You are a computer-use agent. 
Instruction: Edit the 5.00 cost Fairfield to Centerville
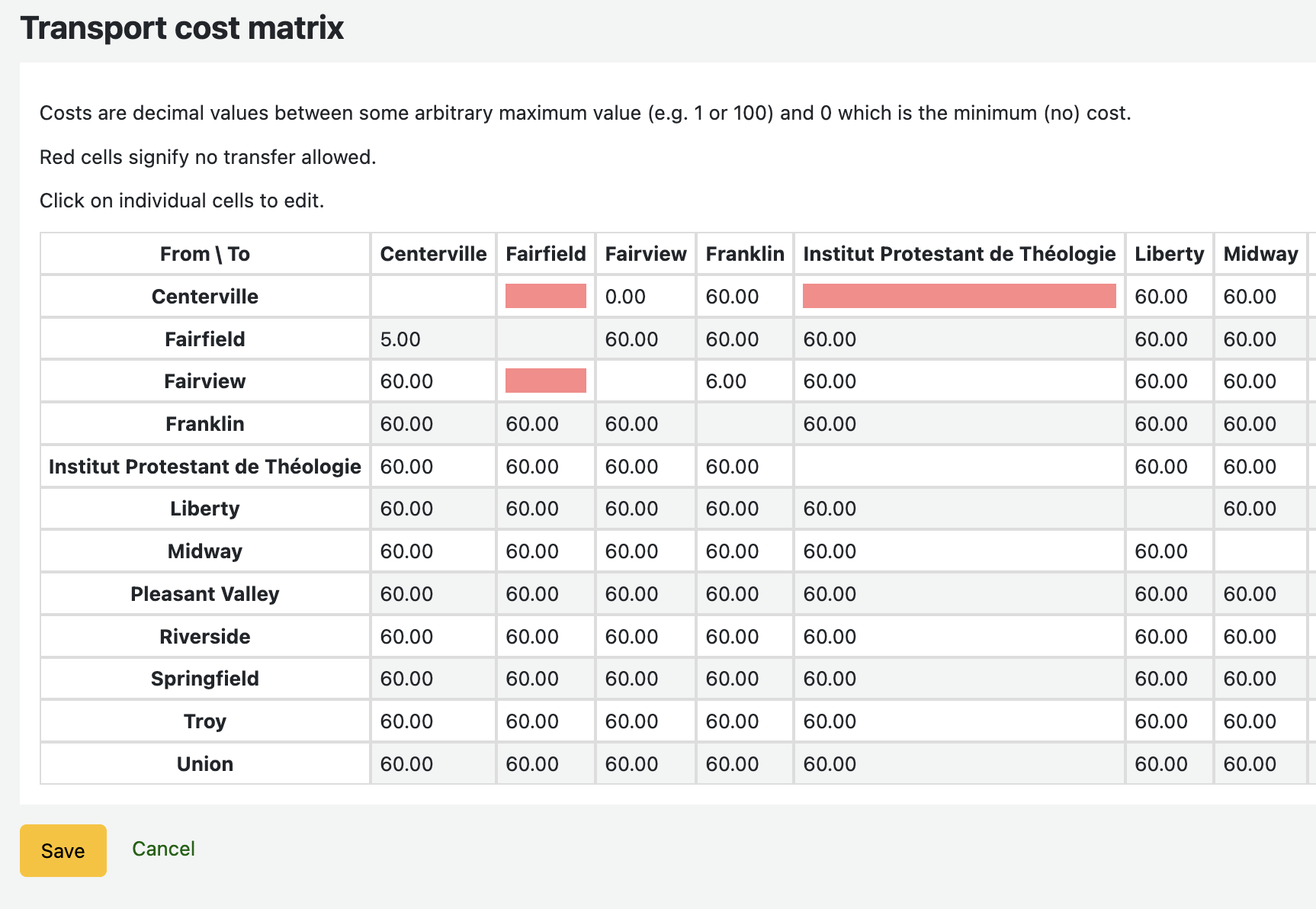coord(432,339)
